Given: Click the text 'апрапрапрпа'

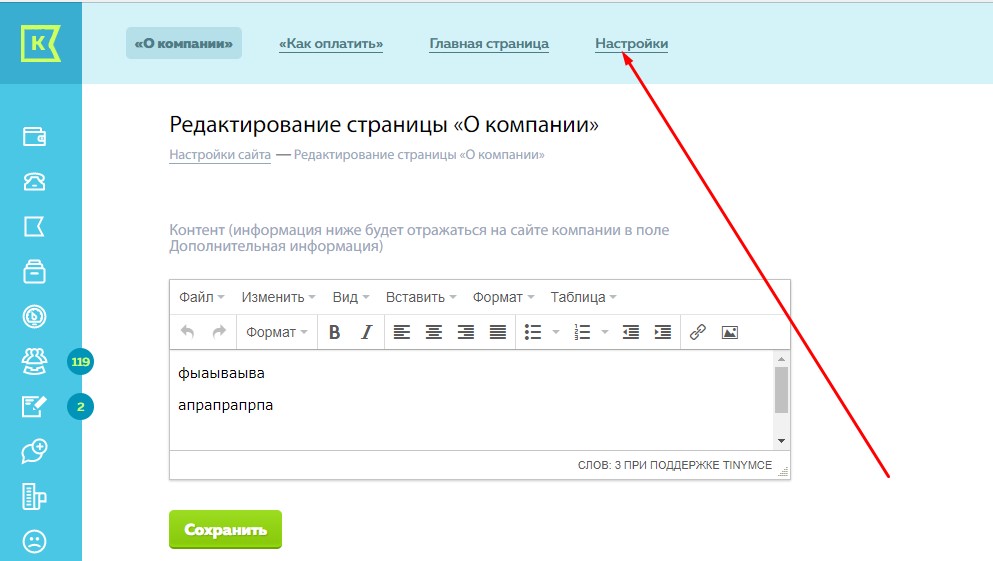Looking at the screenshot, I should [225, 405].
